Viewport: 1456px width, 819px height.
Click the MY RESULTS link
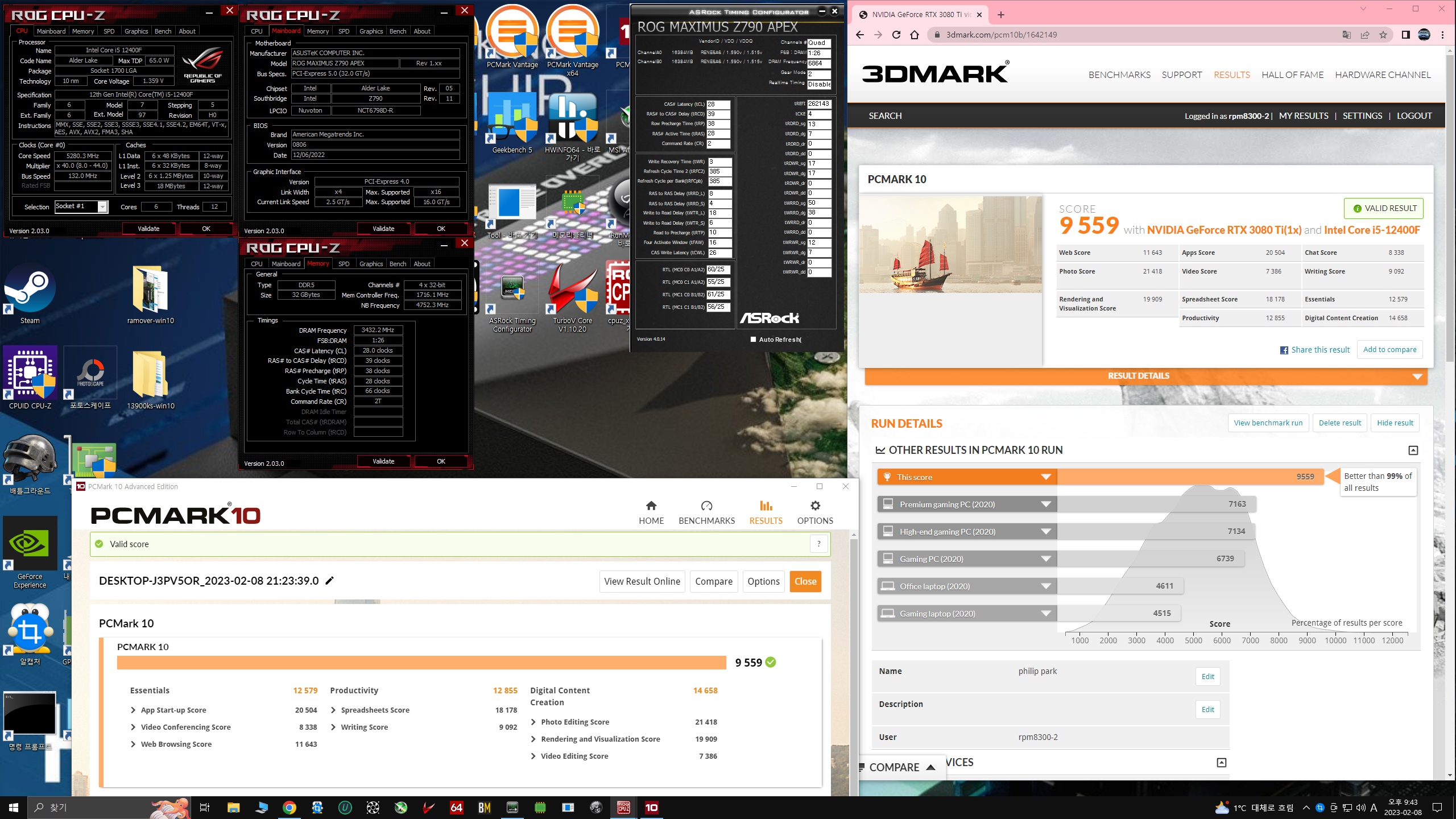[1304, 115]
